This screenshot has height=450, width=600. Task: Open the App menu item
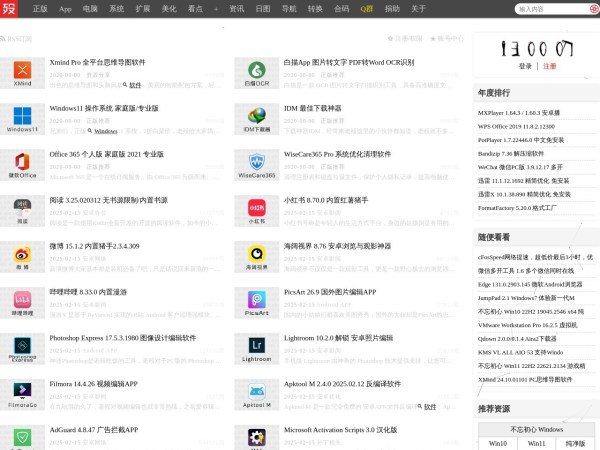(x=65, y=9)
